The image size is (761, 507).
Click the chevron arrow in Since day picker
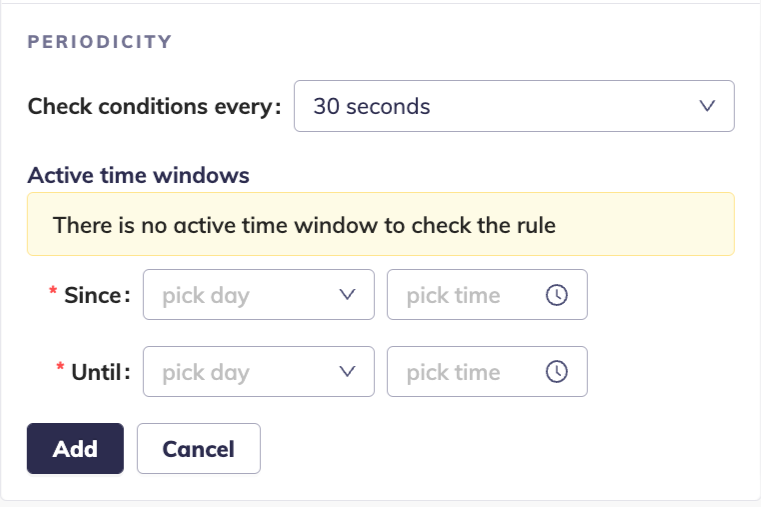tap(348, 295)
